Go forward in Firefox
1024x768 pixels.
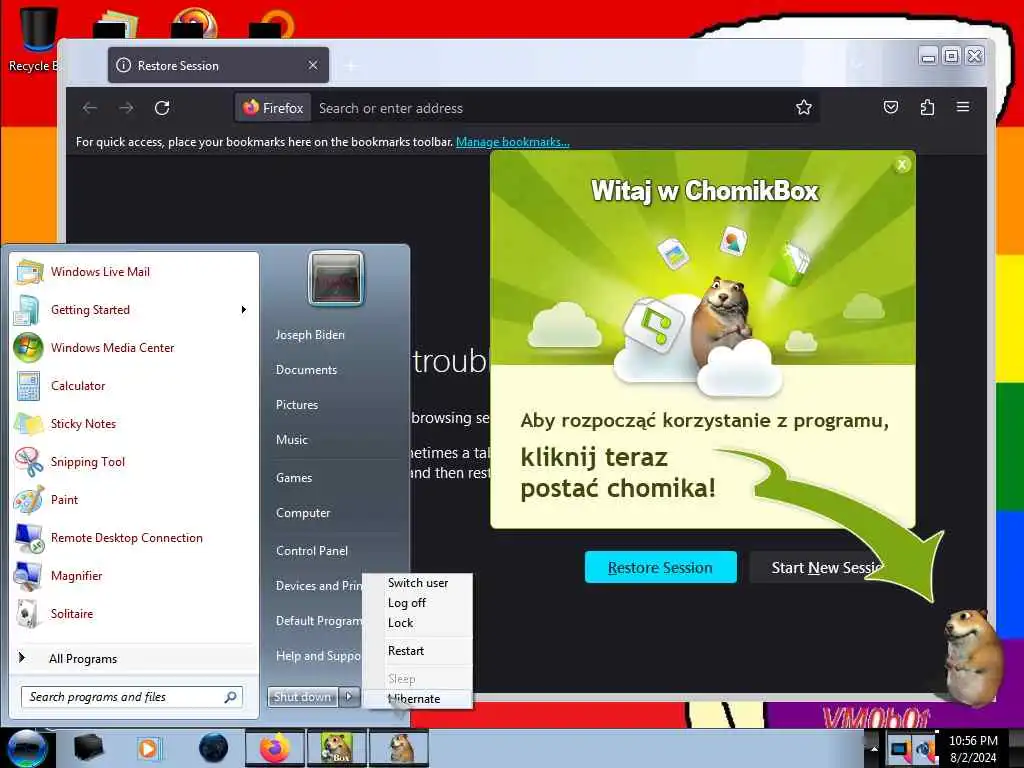click(x=126, y=108)
